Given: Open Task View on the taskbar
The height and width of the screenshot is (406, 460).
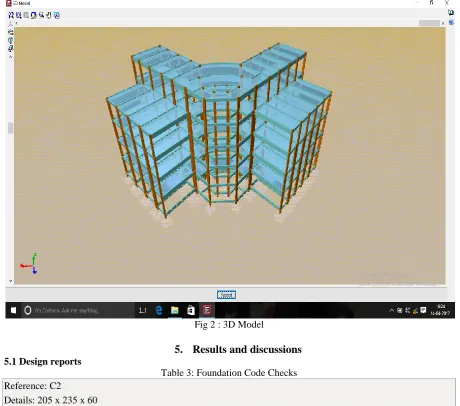Looking at the screenshot, I should click(x=142, y=310).
